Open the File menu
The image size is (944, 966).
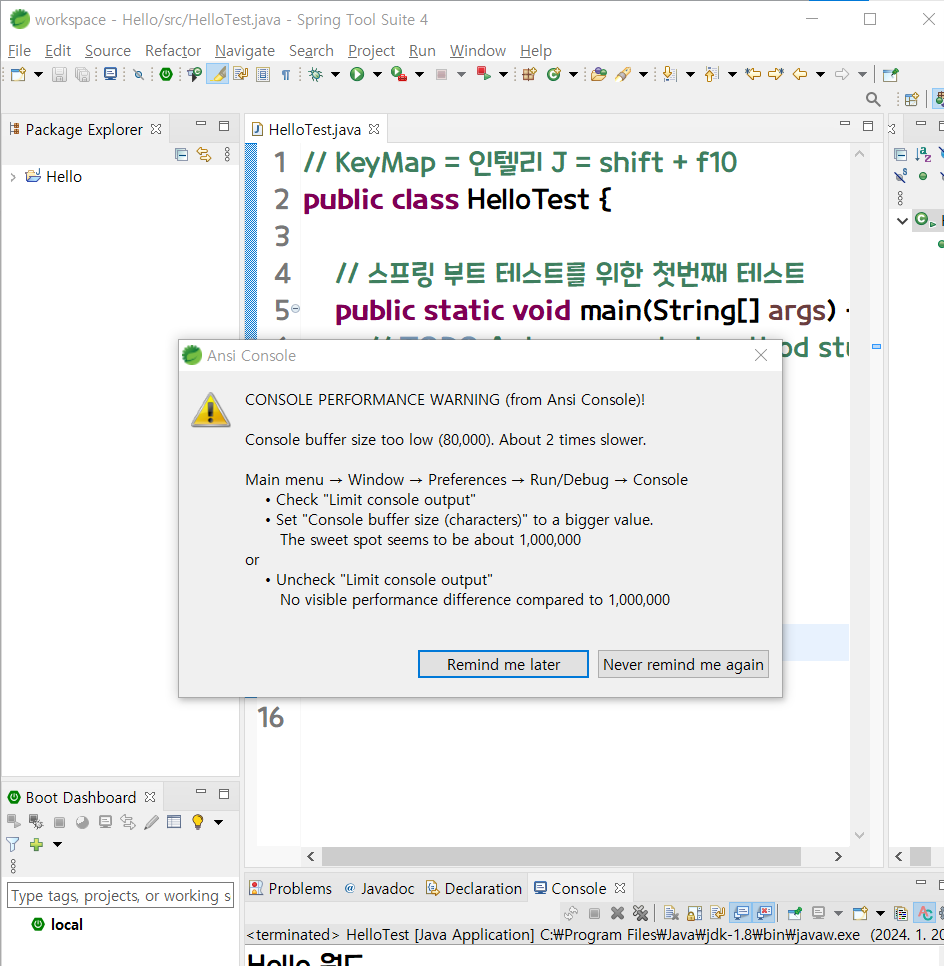19,51
